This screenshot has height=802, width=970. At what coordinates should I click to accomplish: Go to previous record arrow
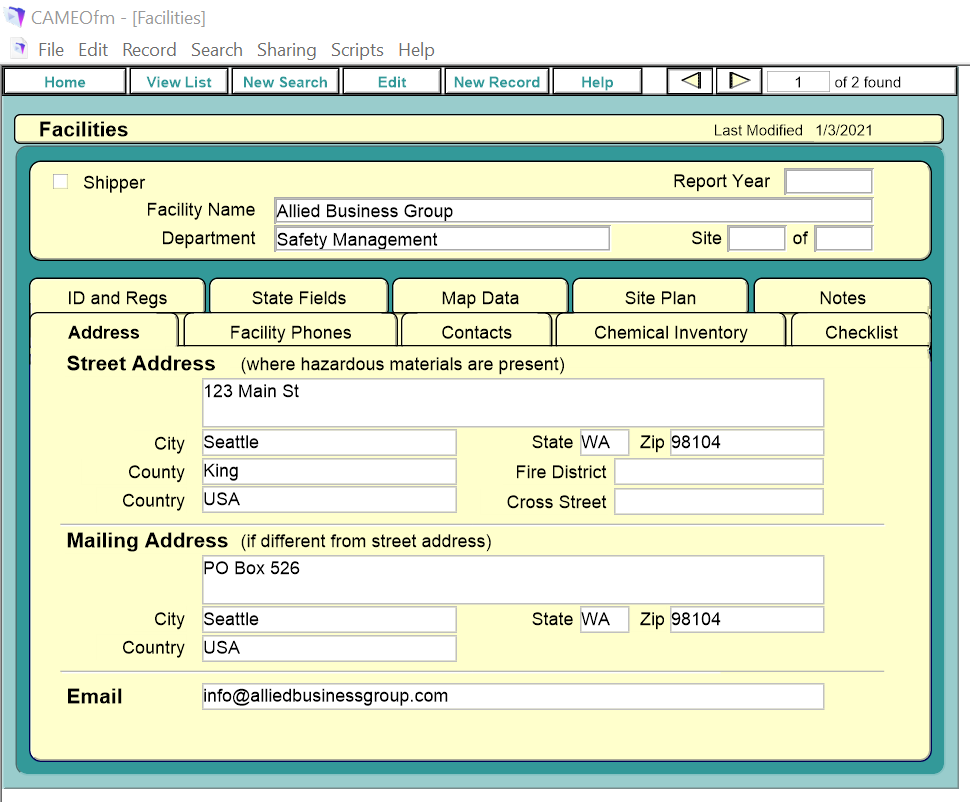coord(690,81)
